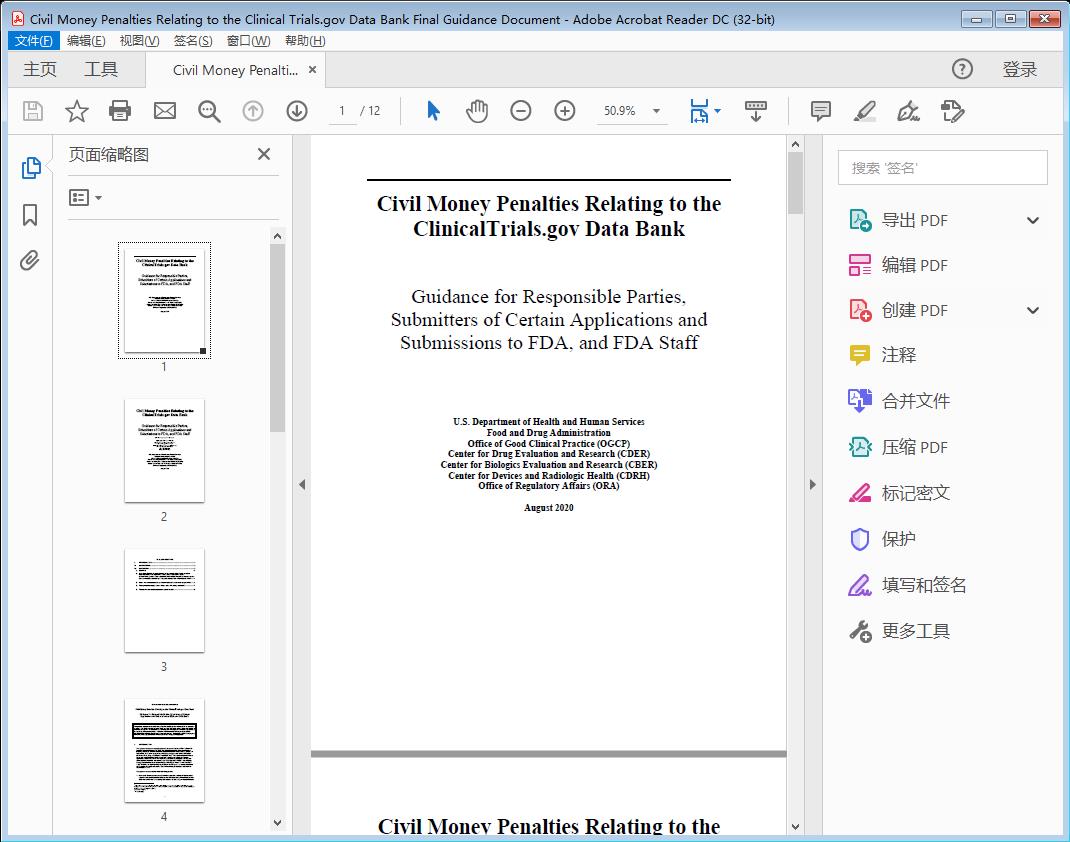Screen dimensions: 1070x842
Task: Open the Attachments panel icon
Action: pos(29,260)
